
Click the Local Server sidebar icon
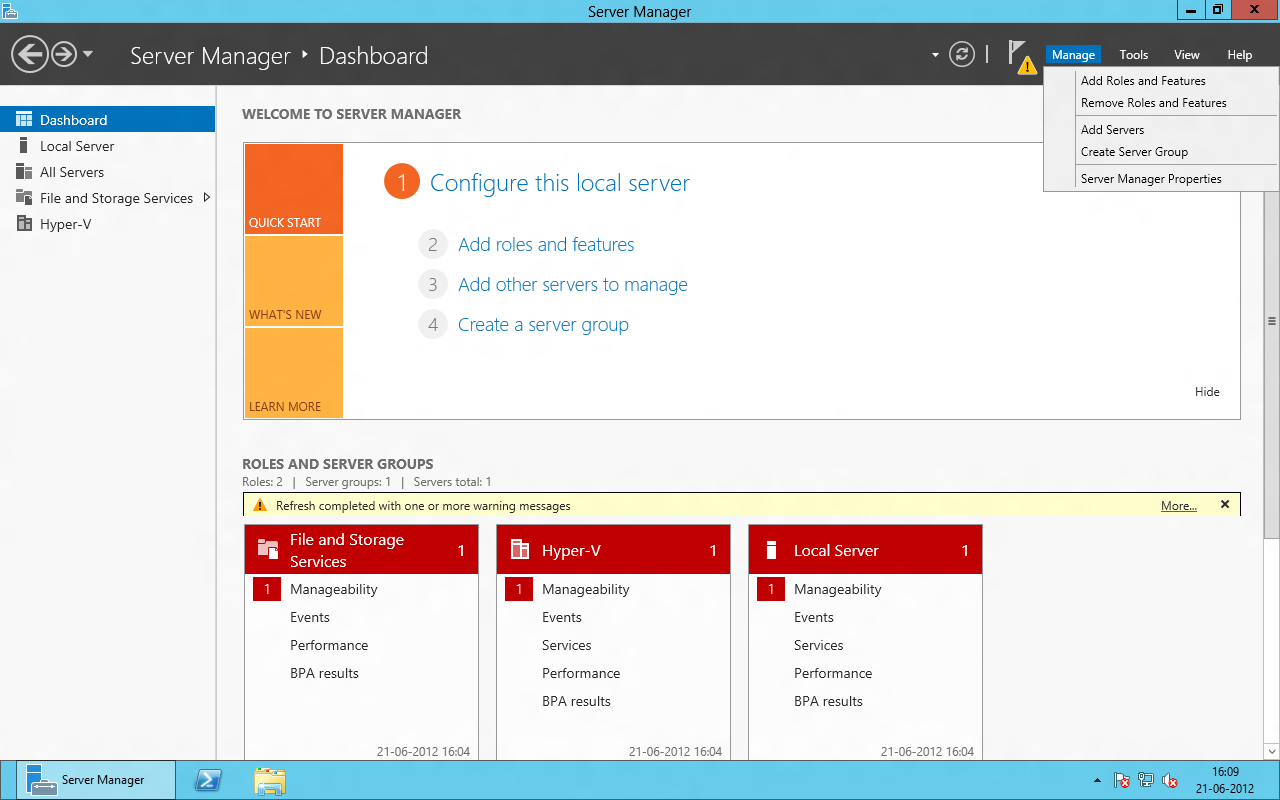coord(24,145)
